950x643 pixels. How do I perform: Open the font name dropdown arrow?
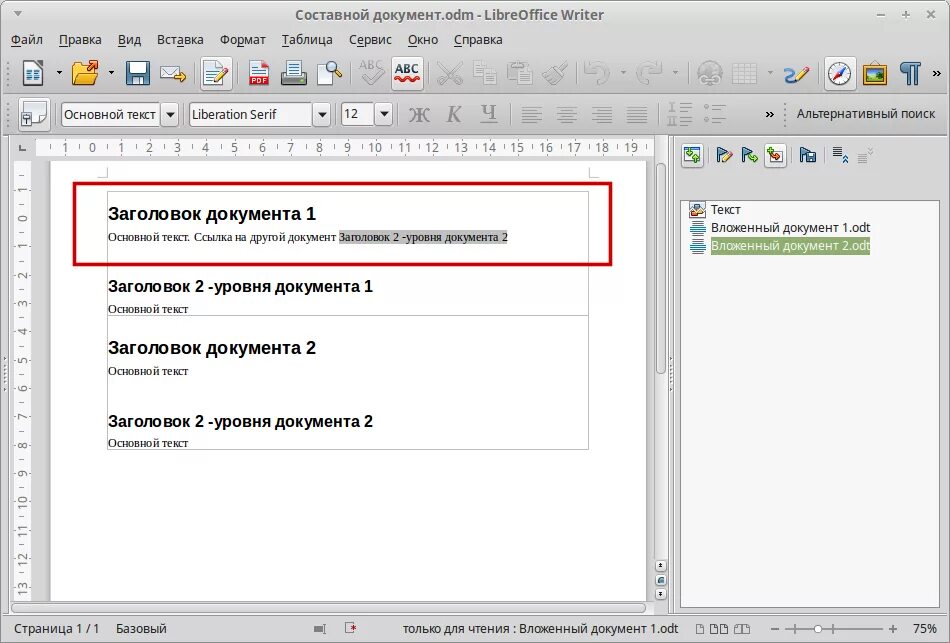[322, 114]
